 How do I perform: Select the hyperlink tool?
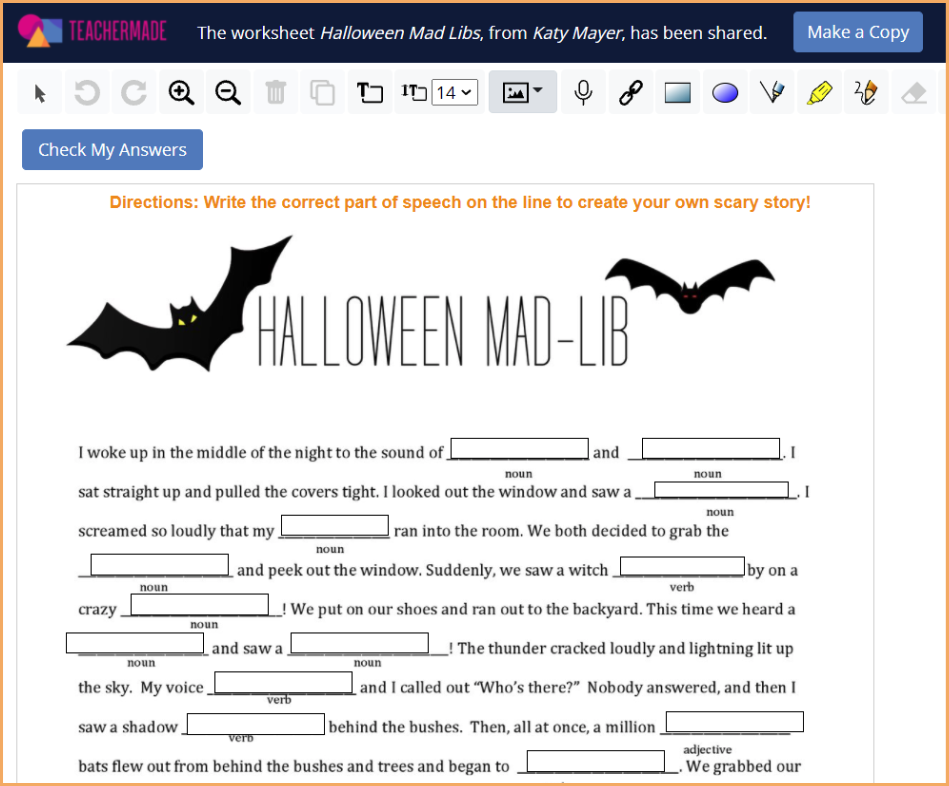click(630, 92)
